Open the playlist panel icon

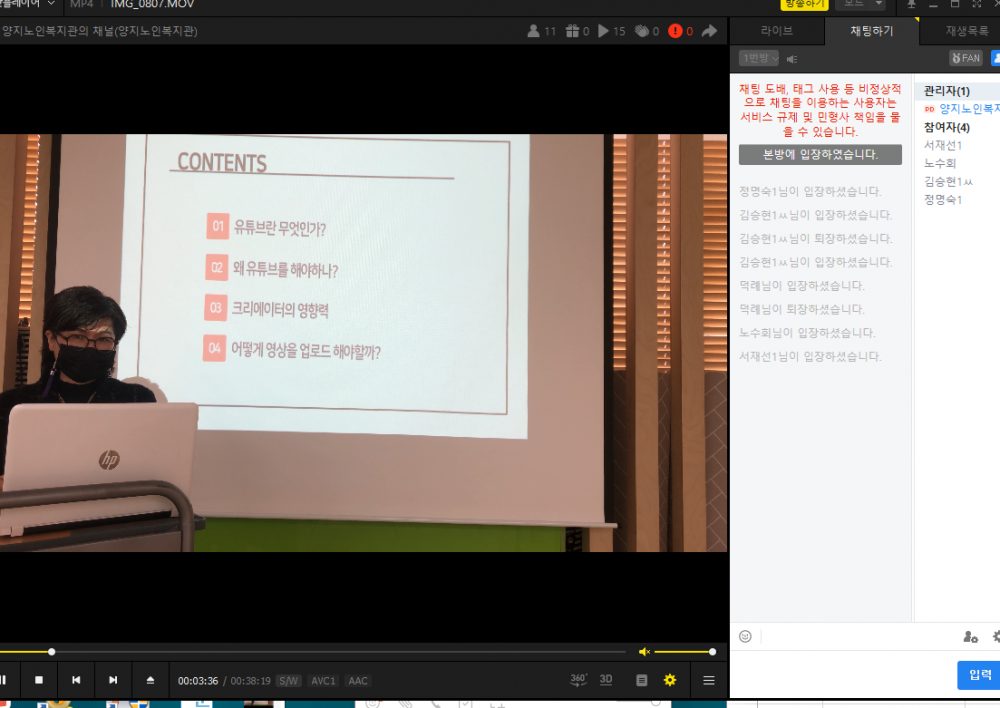point(642,680)
